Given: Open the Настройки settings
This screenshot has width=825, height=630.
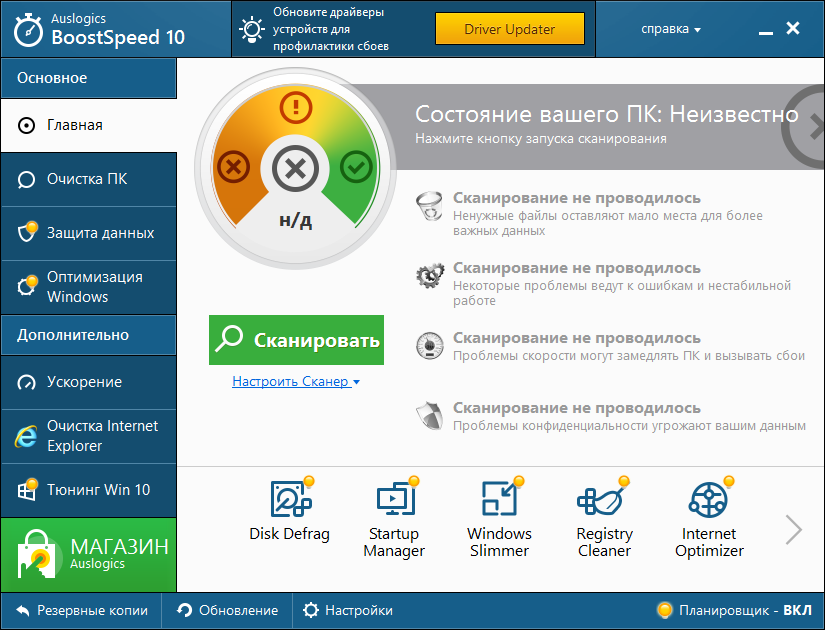Looking at the screenshot, I should pyautogui.click(x=348, y=610).
